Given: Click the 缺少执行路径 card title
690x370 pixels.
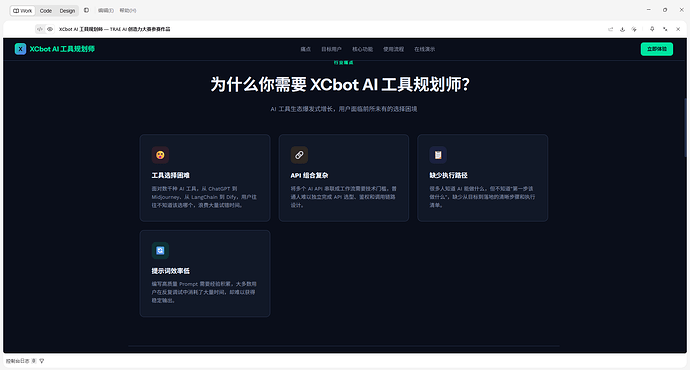Looking at the screenshot, I should (448, 175).
